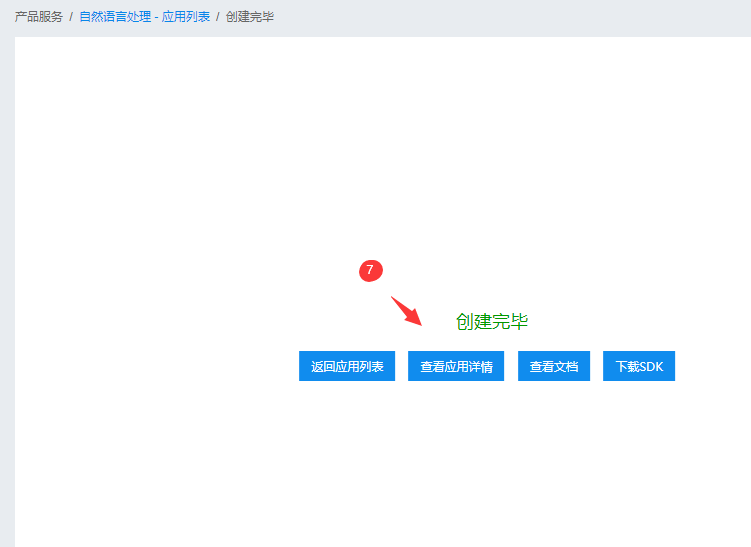Open 自然语言处理 - 应用列表 breadcrumb link
Image resolution: width=751 pixels, height=547 pixels.
145,17
